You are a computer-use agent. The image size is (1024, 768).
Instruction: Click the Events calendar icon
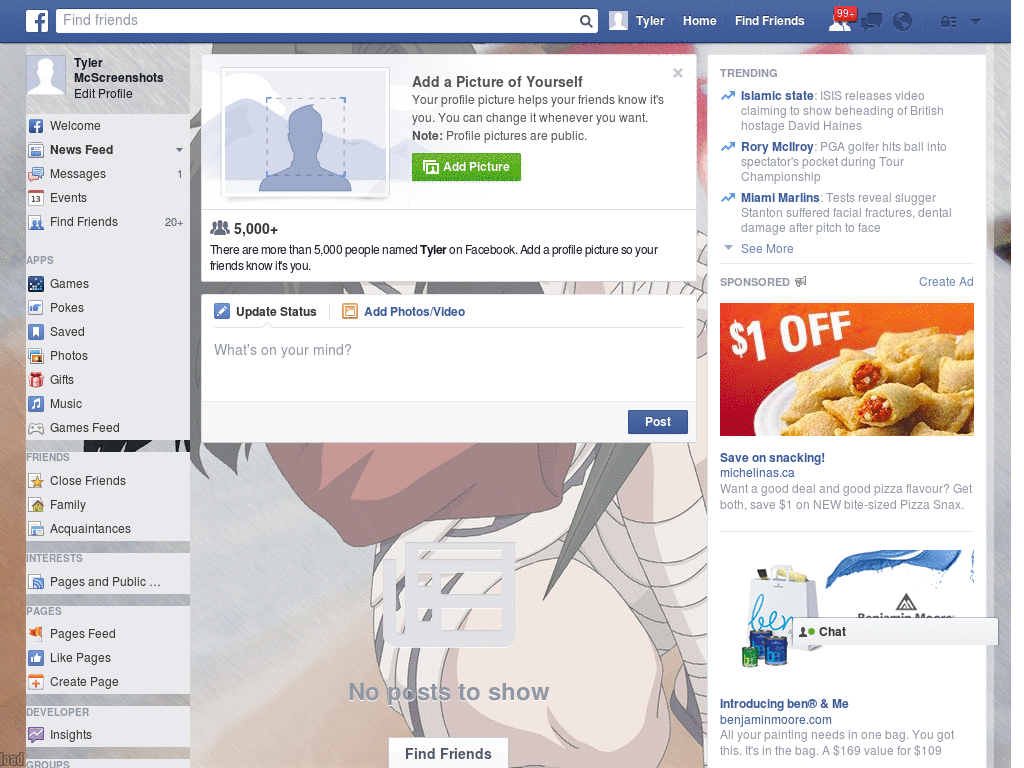[36, 198]
